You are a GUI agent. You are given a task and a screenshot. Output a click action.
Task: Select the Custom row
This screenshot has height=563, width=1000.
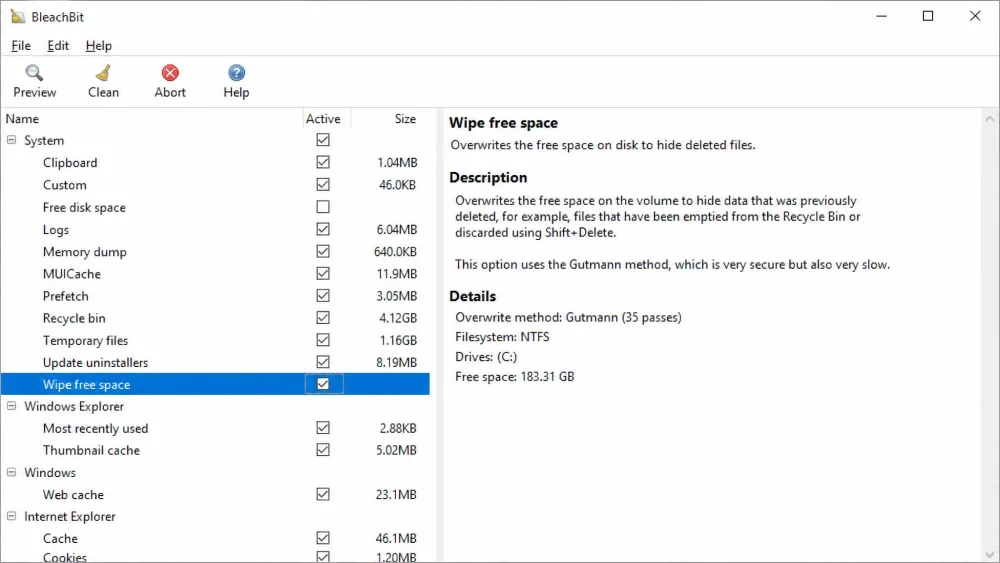tap(215, 185)
